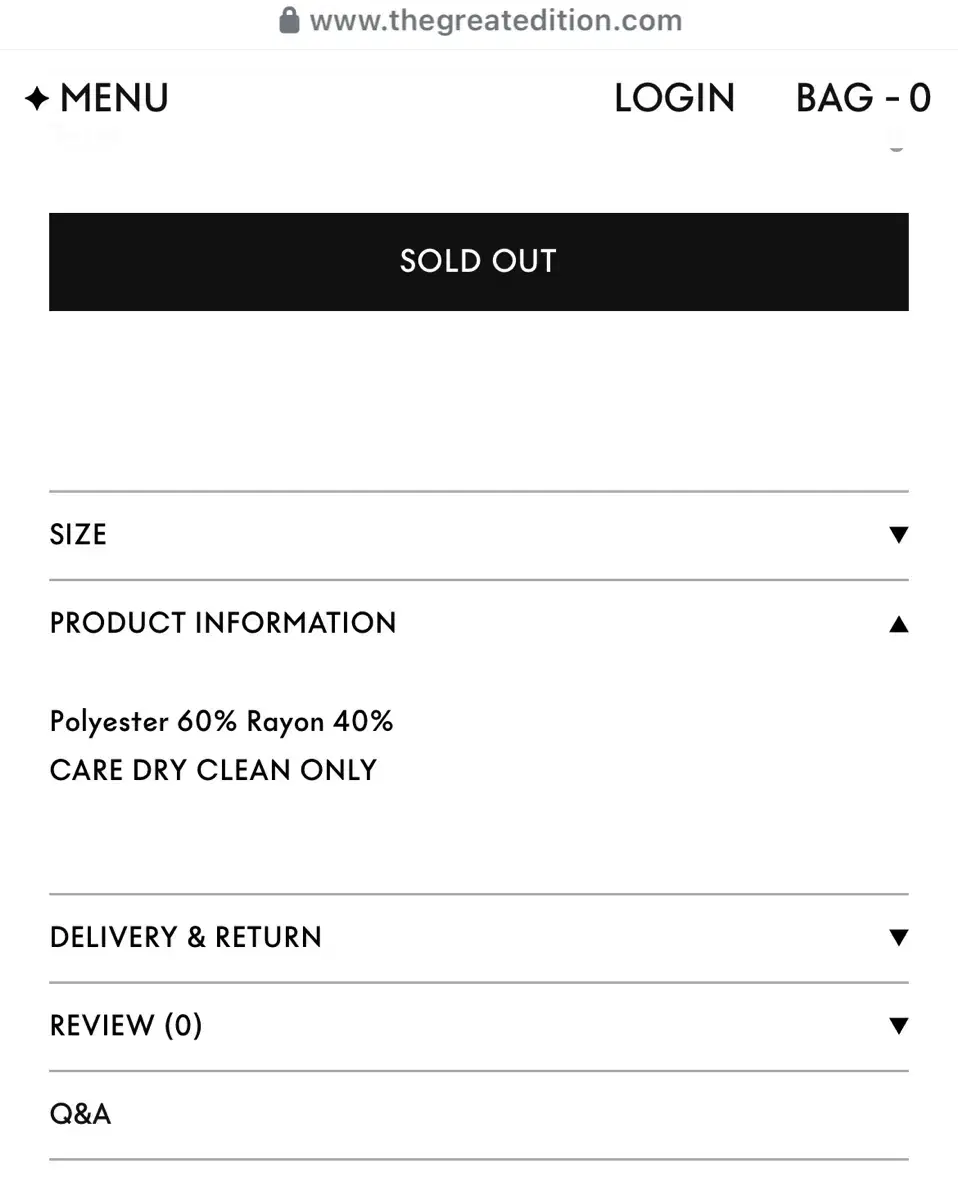
Task: Click the padlock icon in the address bar
Action: [x=289, y=20]
